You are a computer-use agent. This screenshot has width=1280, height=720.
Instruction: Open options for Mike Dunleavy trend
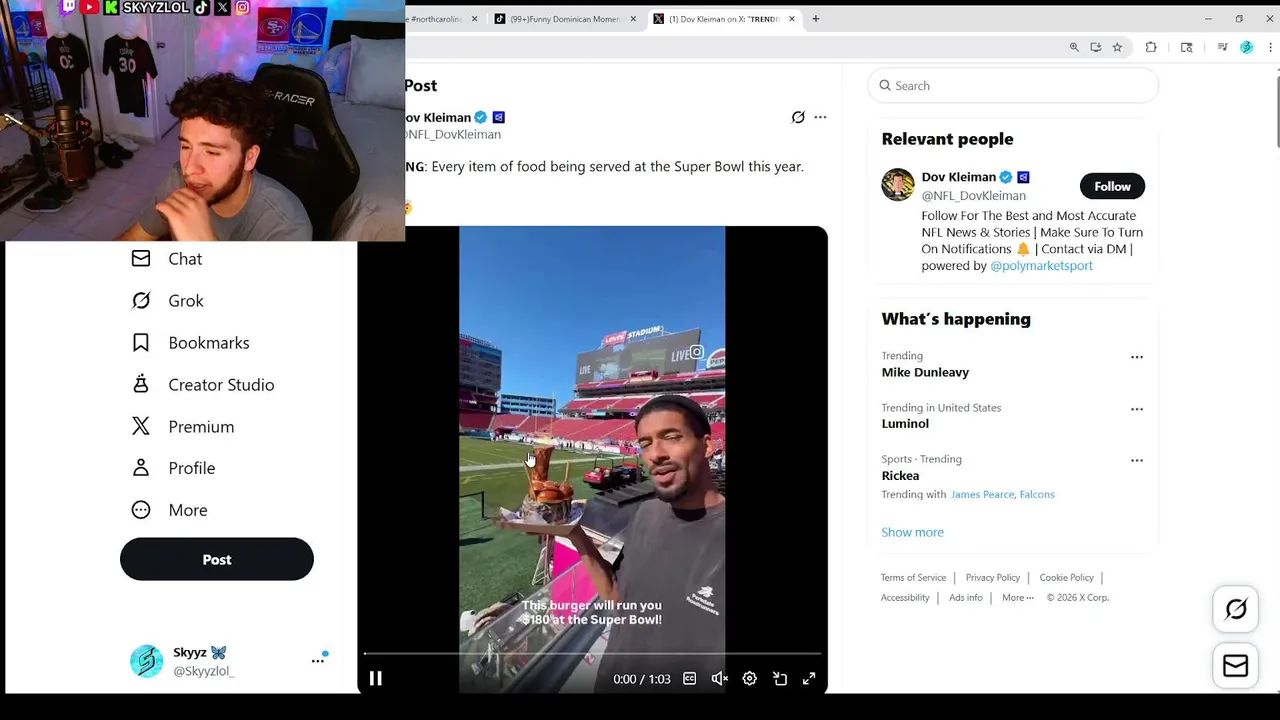[x=1136, y=357]
